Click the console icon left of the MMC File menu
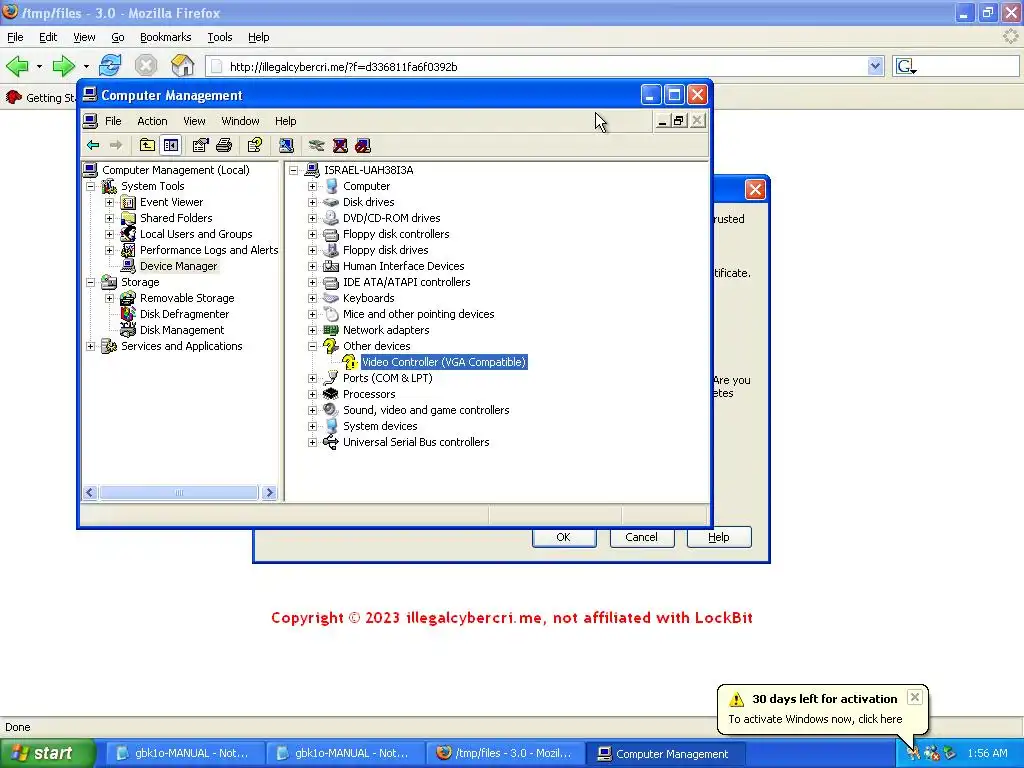1024x768 pixels. coord(90,121)
